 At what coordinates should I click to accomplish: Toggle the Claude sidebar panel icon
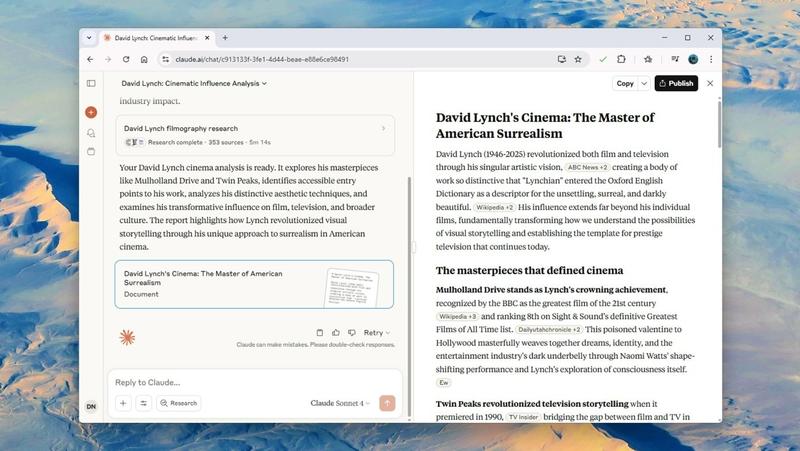pyautogui.click(x=91, y=83)
